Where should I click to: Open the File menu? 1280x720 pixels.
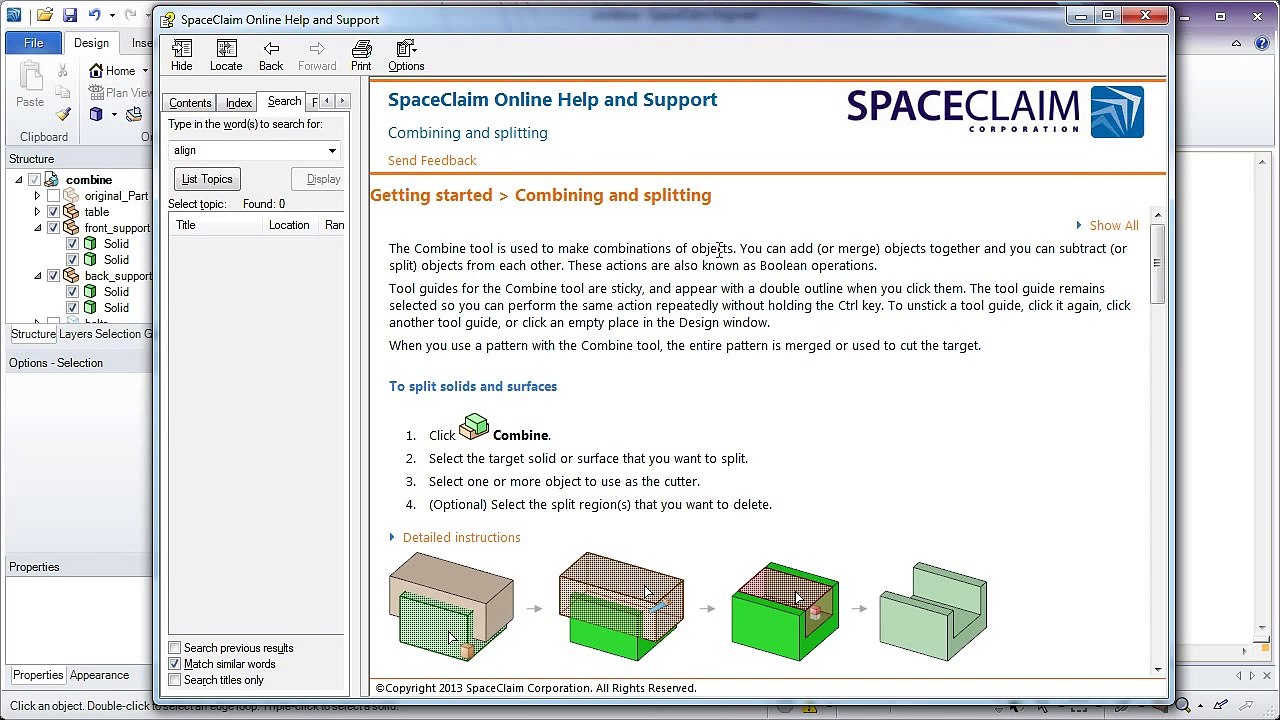click(x=33, y=43)
